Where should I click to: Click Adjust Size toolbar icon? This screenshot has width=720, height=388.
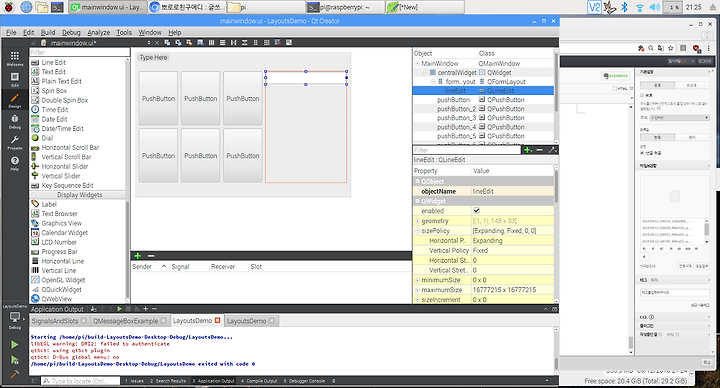(x=289, y=43)
